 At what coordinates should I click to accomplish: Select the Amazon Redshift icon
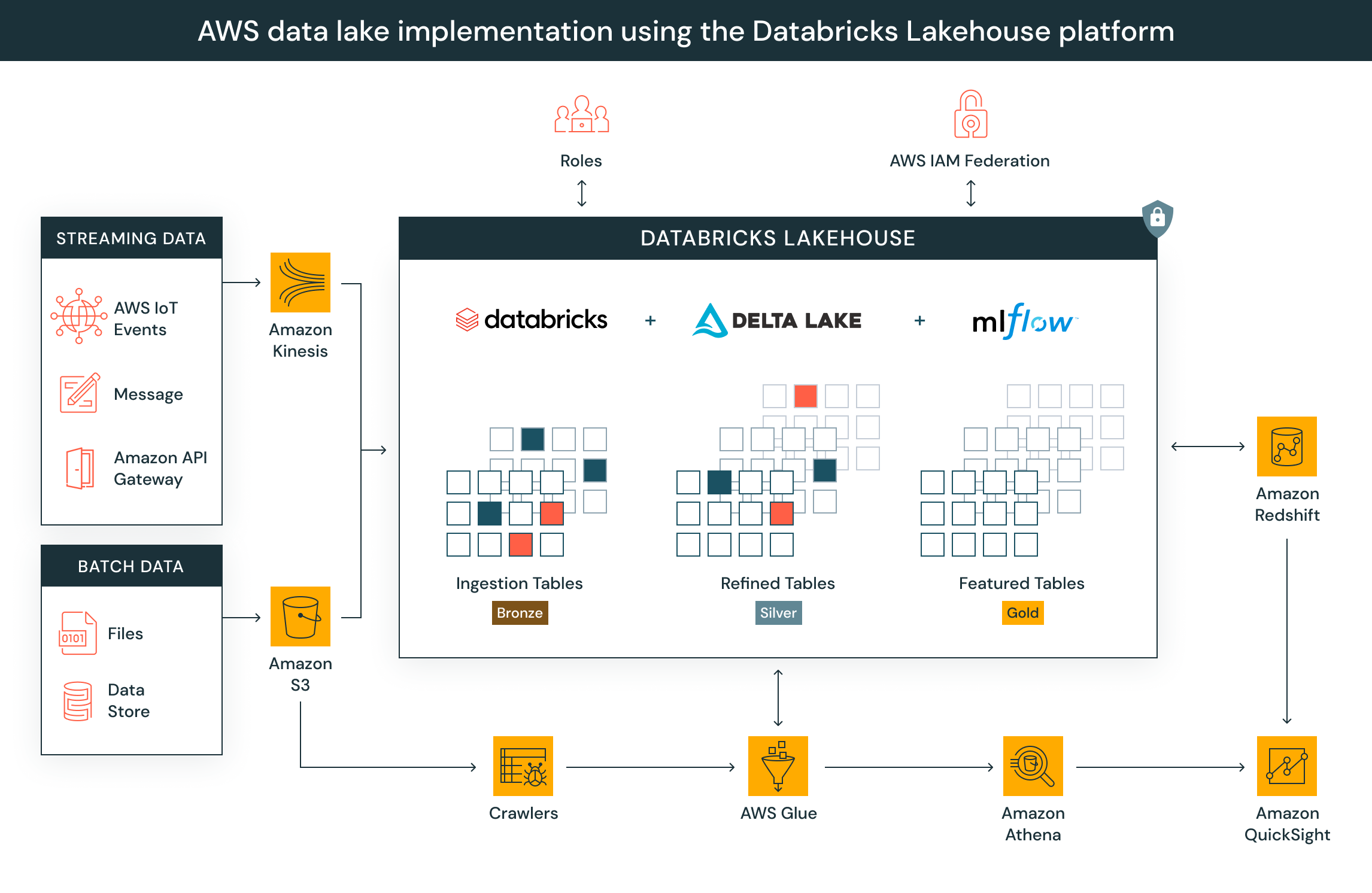[x=1286, y=446]
